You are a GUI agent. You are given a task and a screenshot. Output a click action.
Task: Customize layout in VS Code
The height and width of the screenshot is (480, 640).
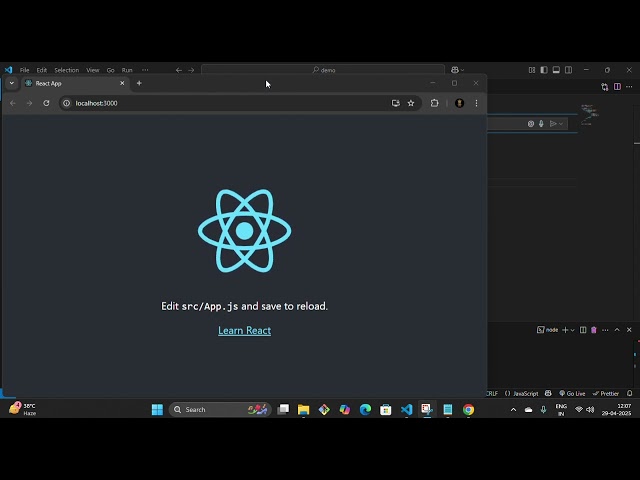(x=532, y=70)
